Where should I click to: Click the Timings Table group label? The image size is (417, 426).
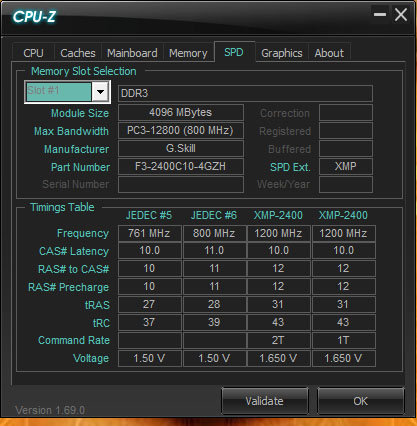tap(62, 207)
